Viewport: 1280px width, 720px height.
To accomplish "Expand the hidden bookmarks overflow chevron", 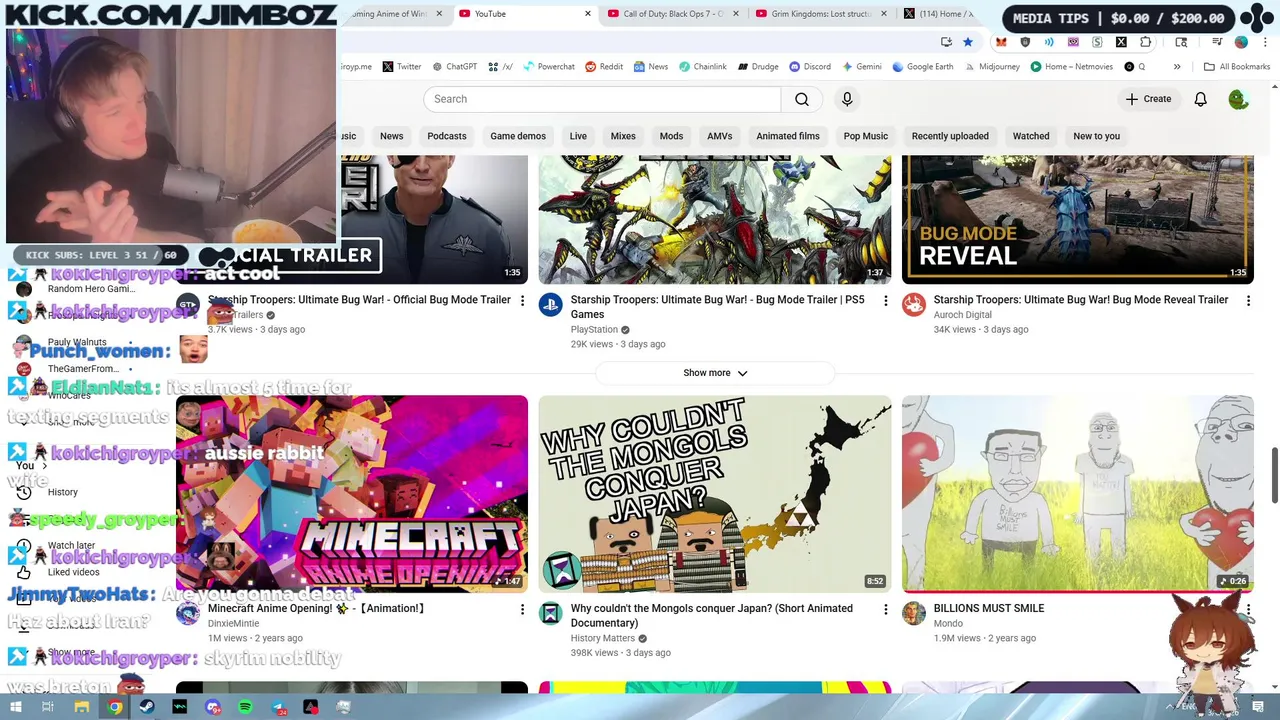I will point(1177,67).
